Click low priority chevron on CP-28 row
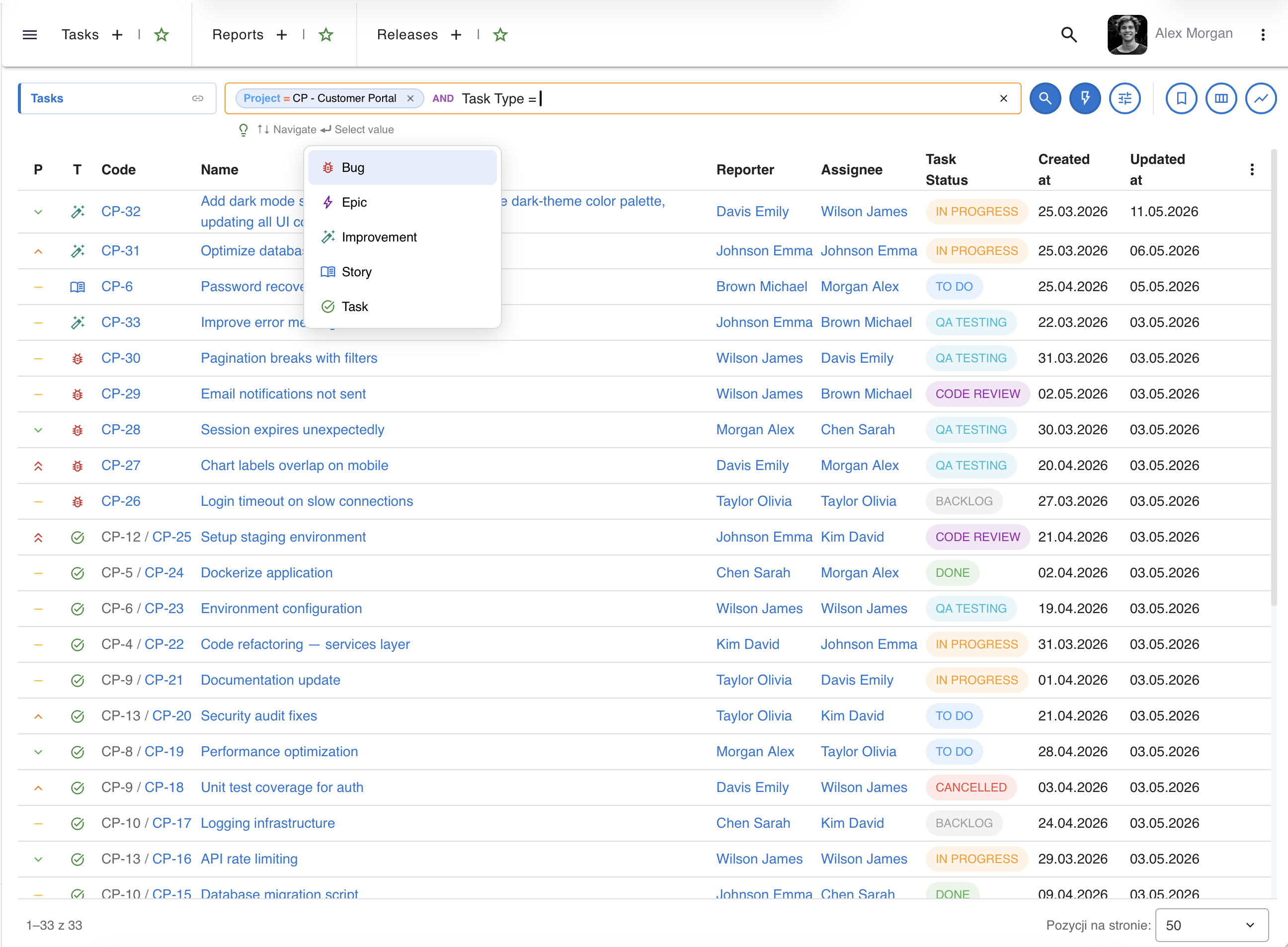The image size is (1288, 947). [x=38, y=430]
